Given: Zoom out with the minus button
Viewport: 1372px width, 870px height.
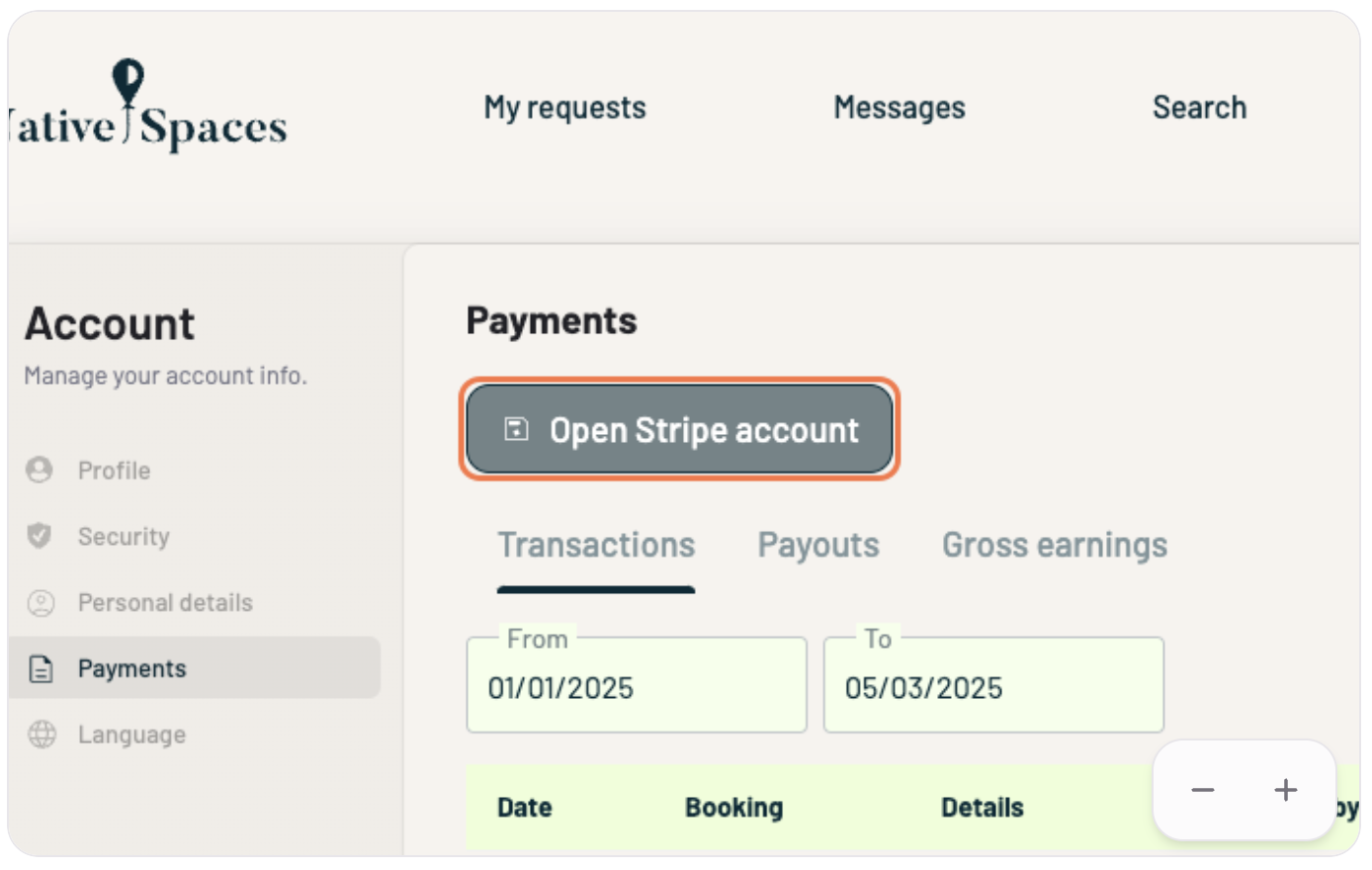Looking at the screenshot, I should pyautogui.click(x=1202, y=790).
